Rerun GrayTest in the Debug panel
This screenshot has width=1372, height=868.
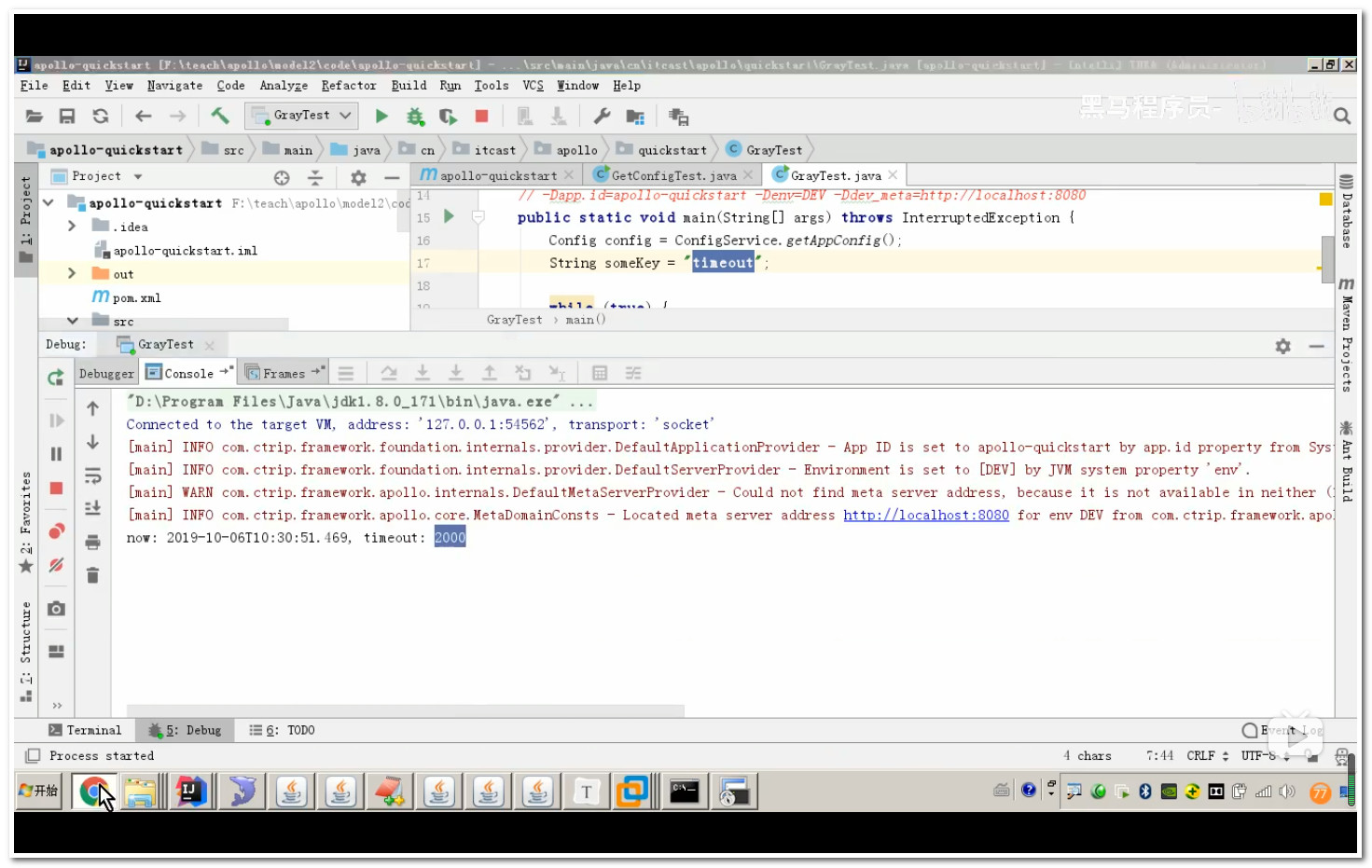[x=56, y=377]
